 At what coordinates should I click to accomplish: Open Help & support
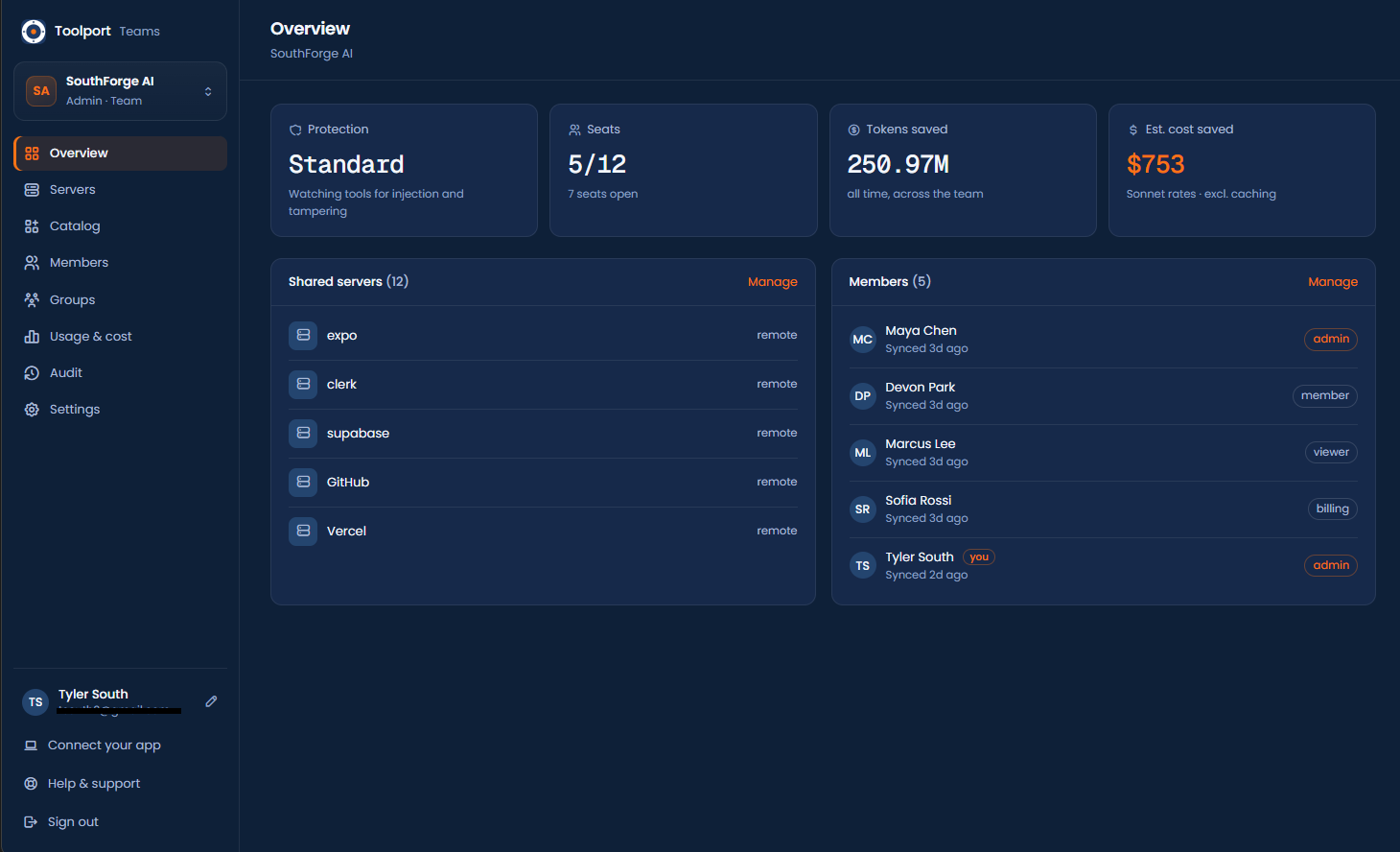[94, 784]
